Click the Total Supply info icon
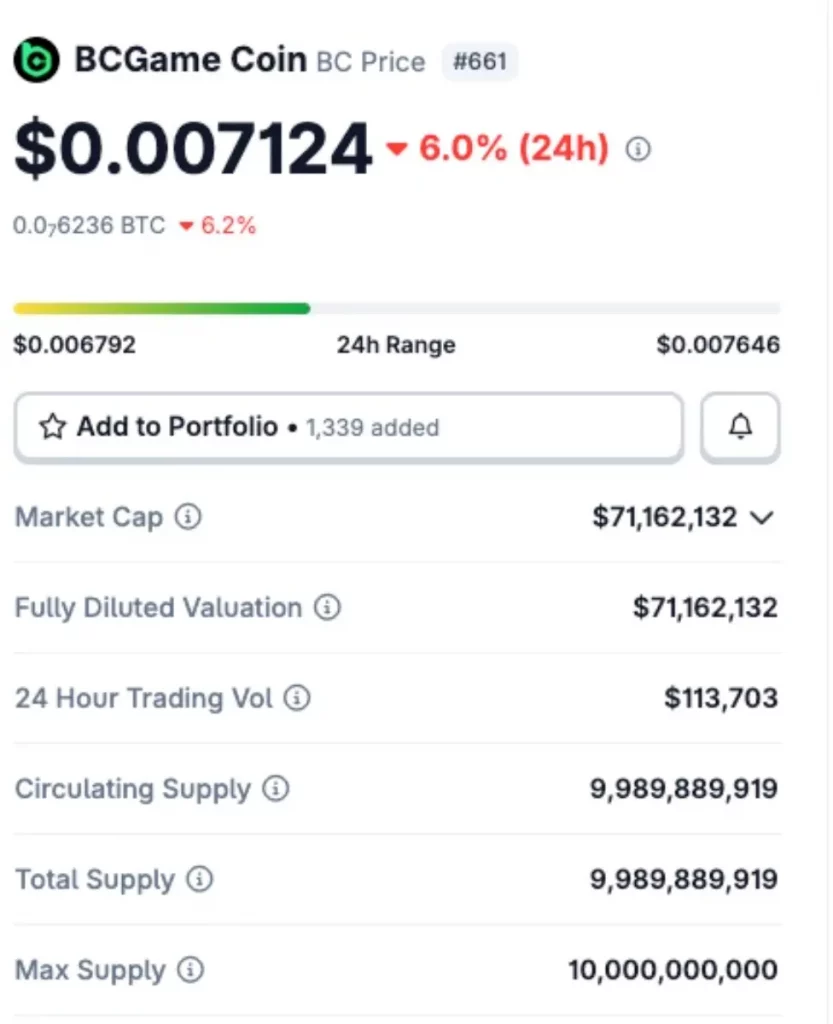Viewport: 833px width, 1024px height. pyautogui.click(x=199, y=879)
